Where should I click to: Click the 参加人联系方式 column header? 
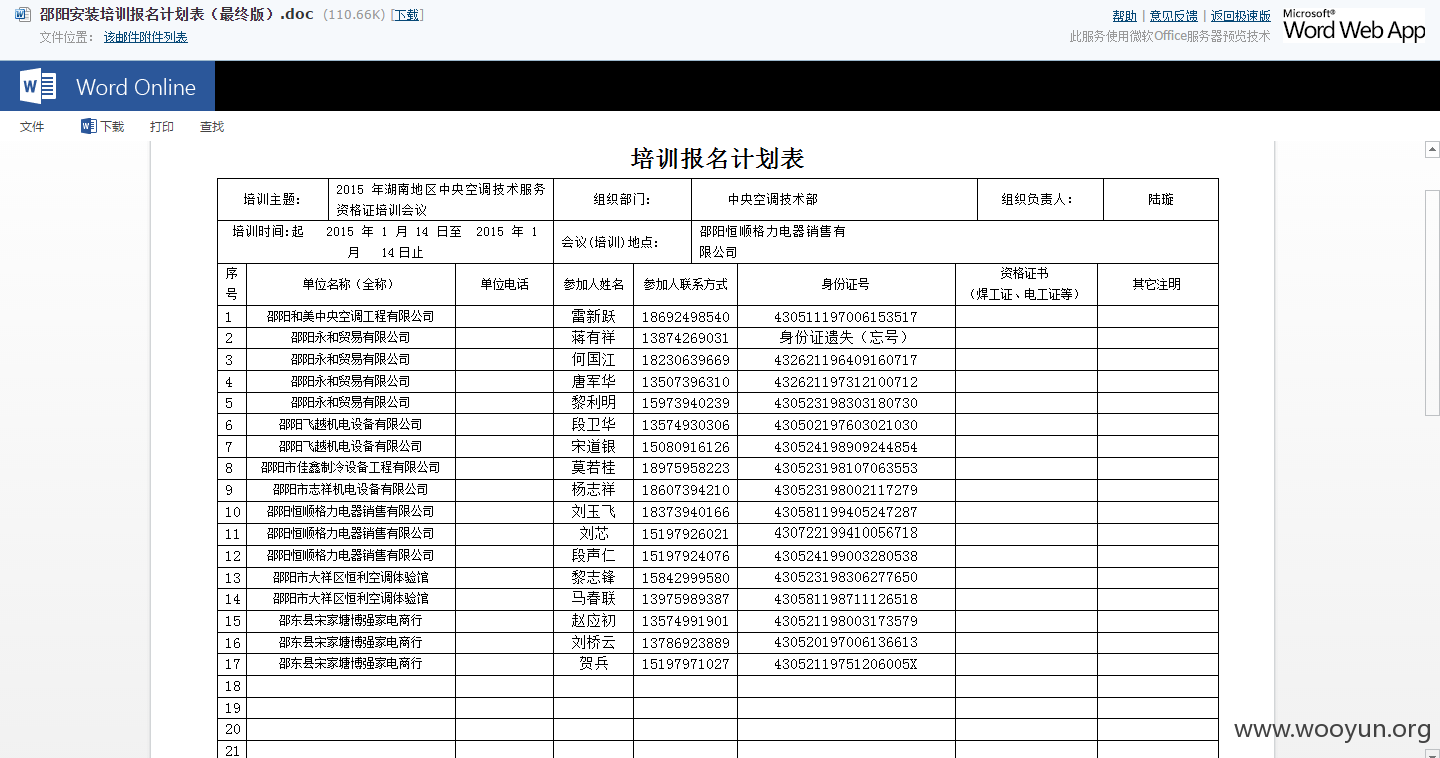click(685, 284)
